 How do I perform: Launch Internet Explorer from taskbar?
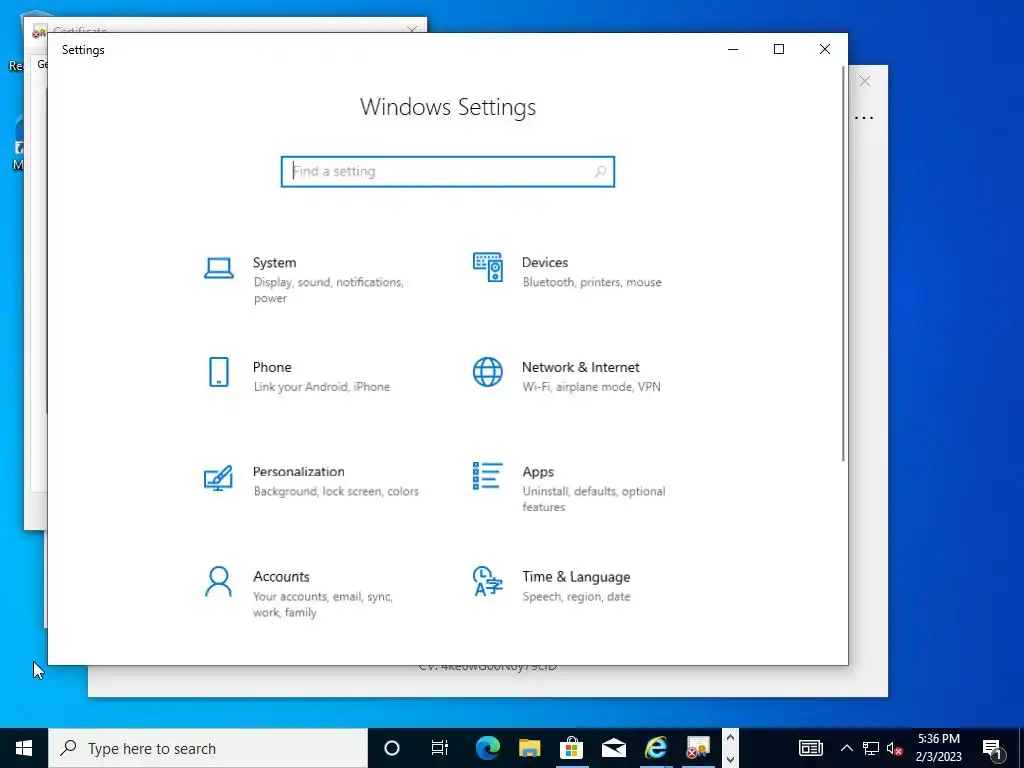656,748
